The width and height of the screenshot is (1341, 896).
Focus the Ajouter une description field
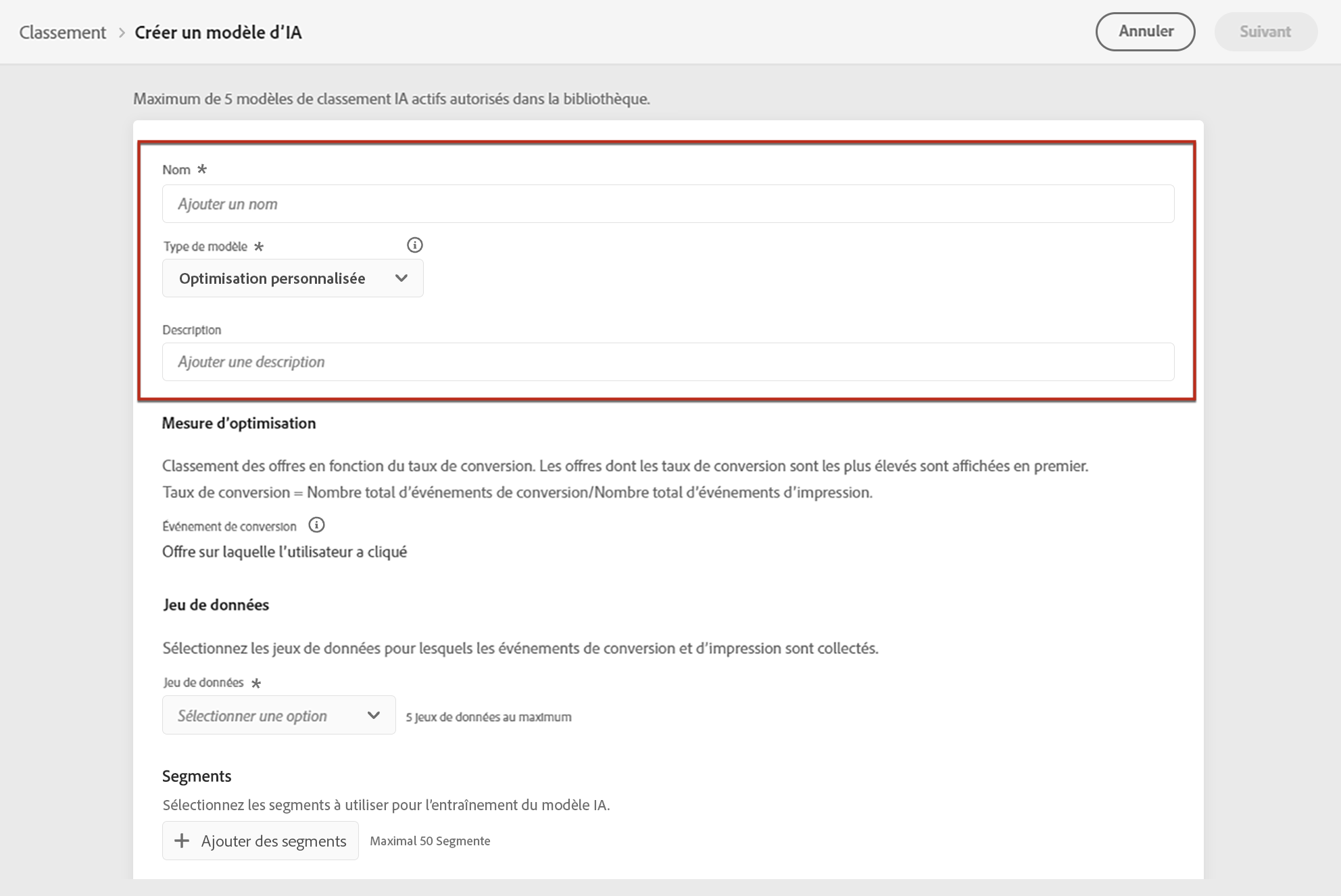[668, 362]
